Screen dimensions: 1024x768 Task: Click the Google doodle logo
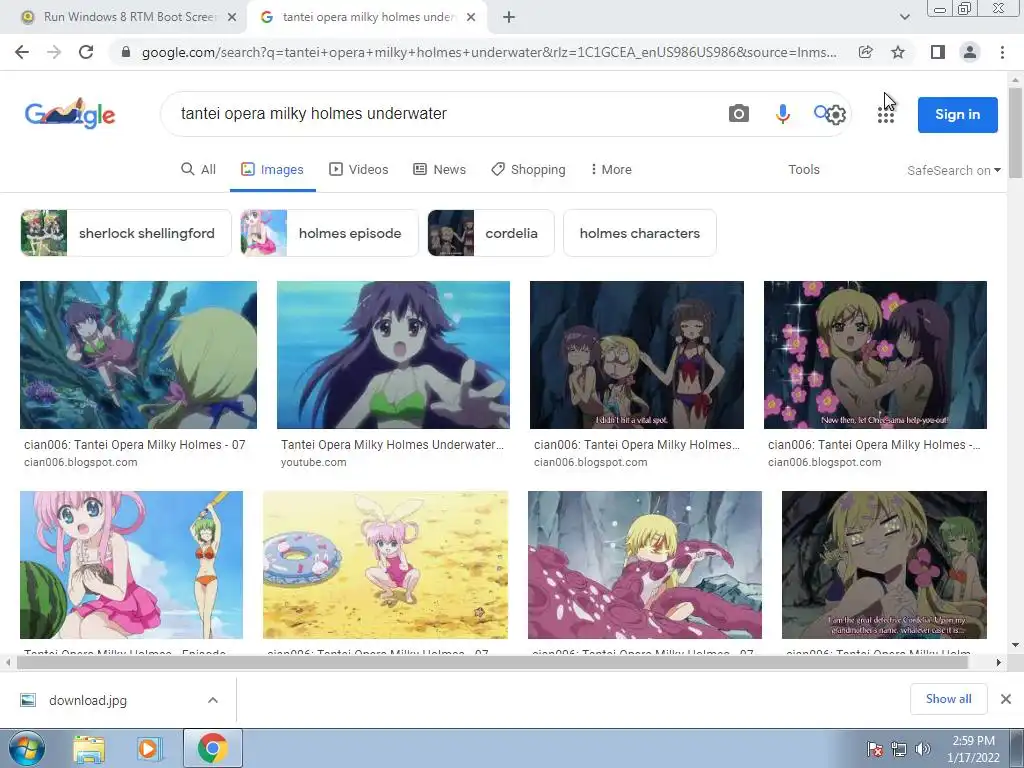pyautogui.click(x=70, y=114)
